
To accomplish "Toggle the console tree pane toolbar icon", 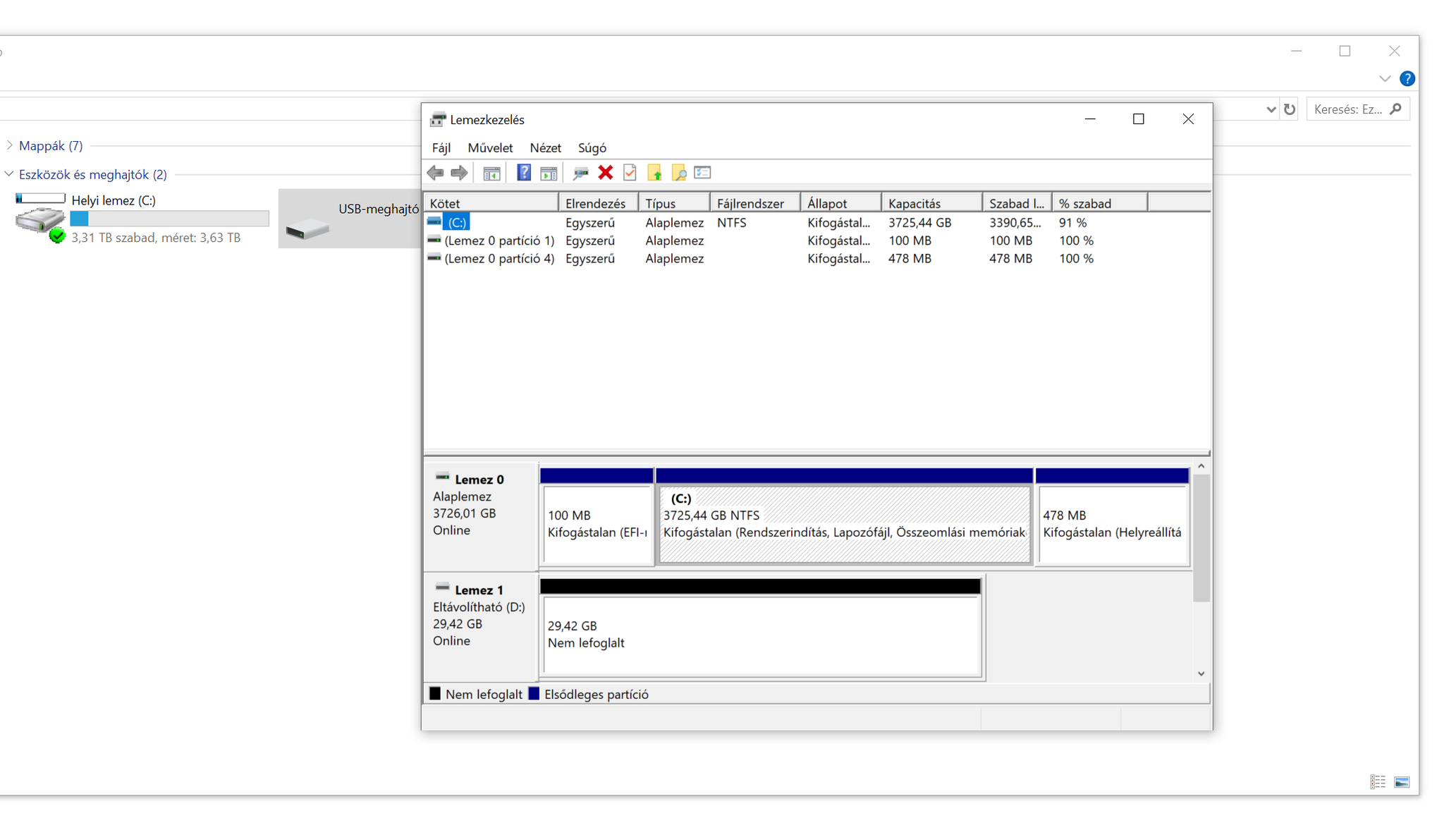I will click(x=491, y=173).
